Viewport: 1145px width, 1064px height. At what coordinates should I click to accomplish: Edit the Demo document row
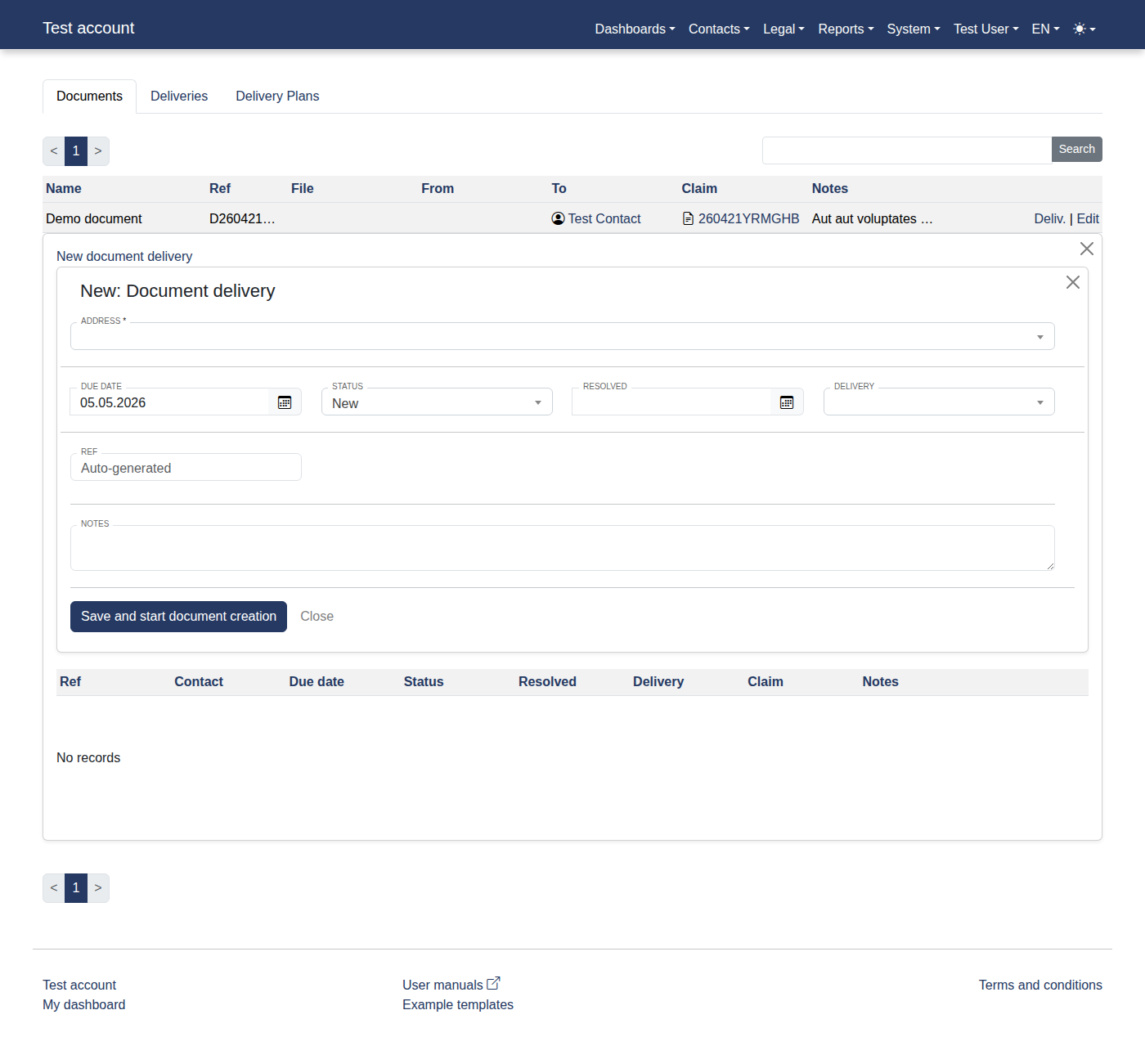click(1088, 218)
